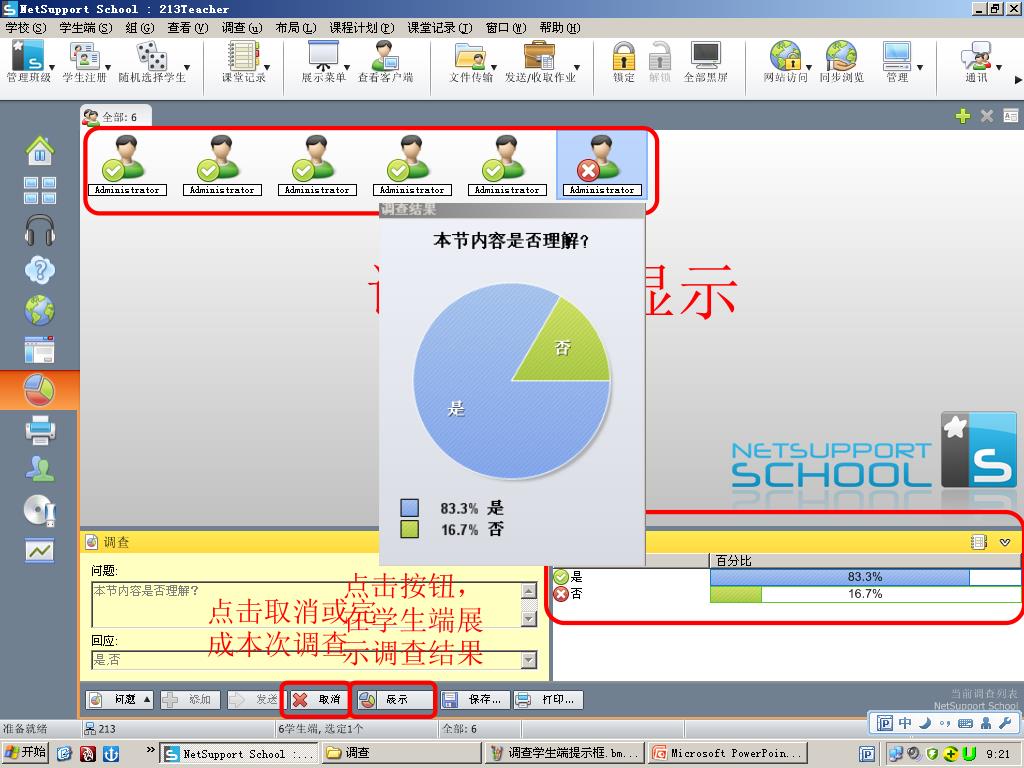The image size is (1024, 768).
Task: Expand the 随机选择学生 dropdown arrow
Action: pyautogui.click(x=187, y=67)
